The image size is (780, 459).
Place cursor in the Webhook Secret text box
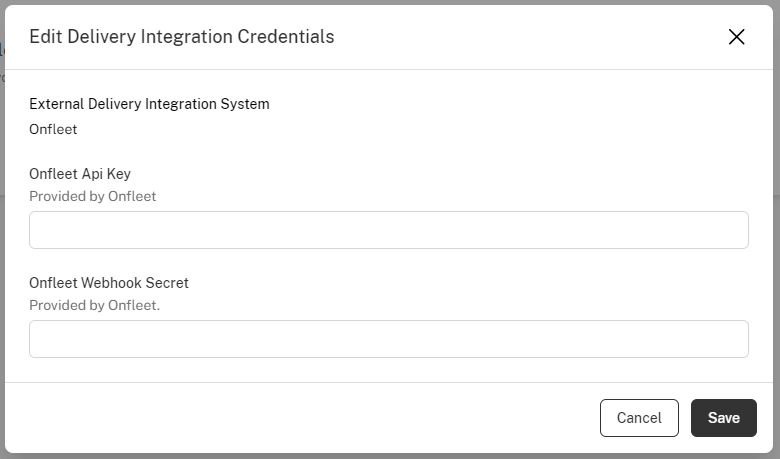click(x=388, y=339)
